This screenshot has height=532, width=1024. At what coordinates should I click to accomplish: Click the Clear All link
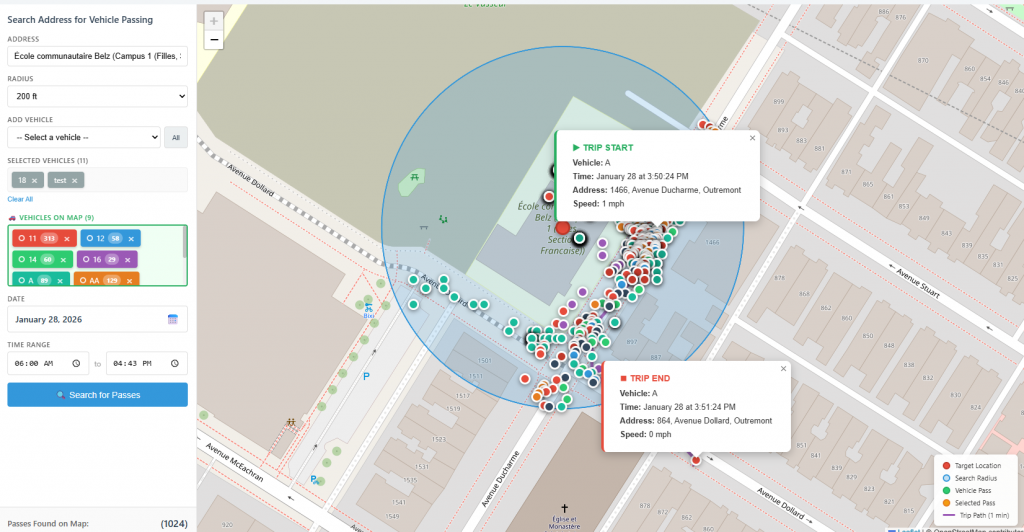[x=20, y=199]
